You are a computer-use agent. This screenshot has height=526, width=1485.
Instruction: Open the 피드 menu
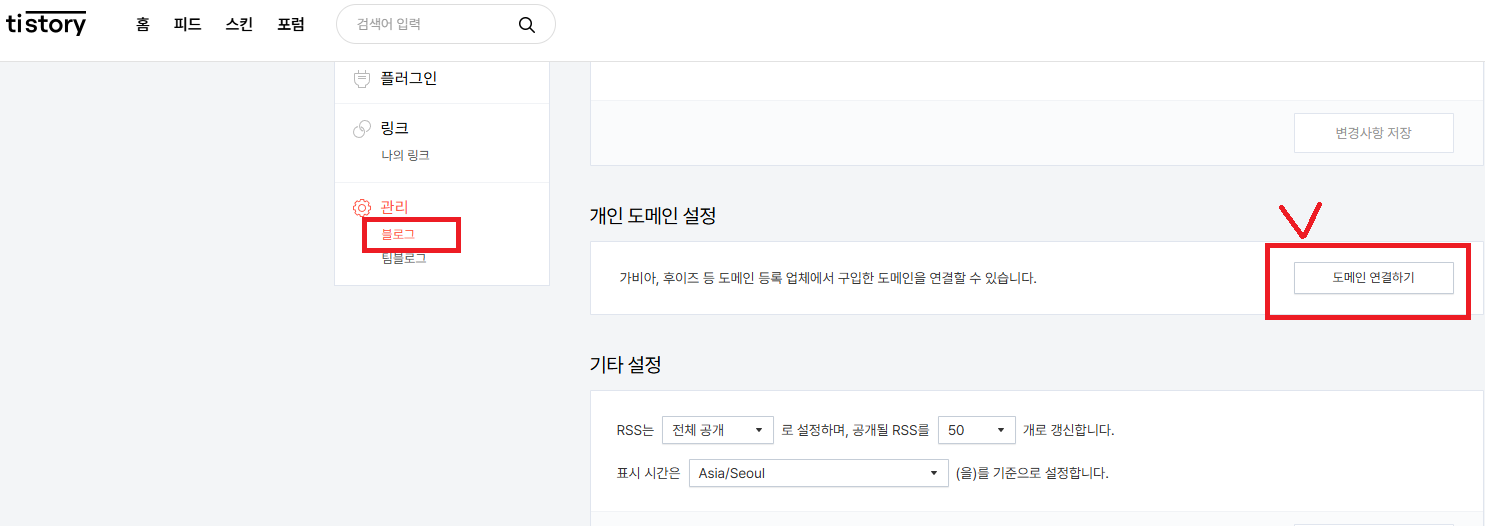pos(187,25)
